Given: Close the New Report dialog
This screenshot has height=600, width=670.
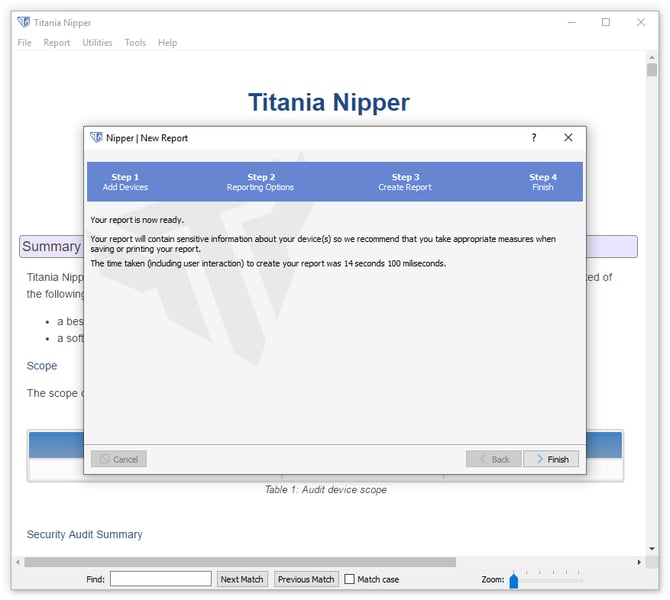Looking at the screenshot, I should coord(568,138).
